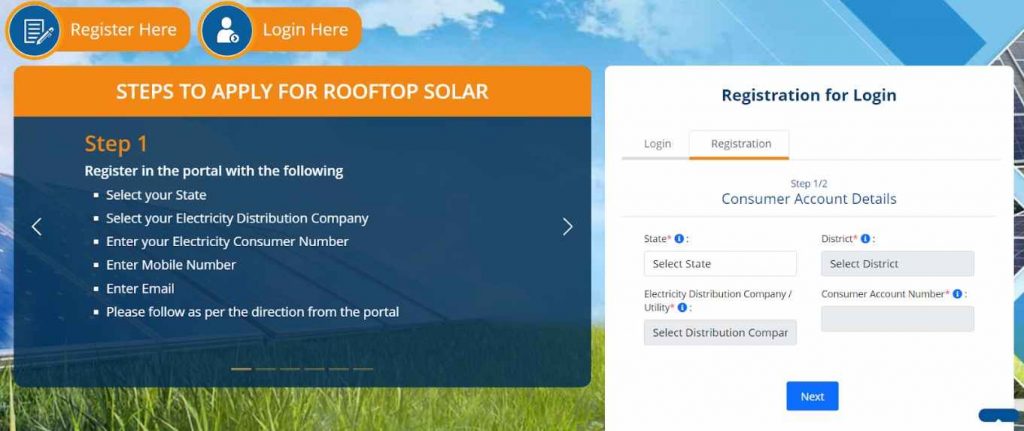
Task: Select the first carousel slide indicator
Action: (241, 369)
